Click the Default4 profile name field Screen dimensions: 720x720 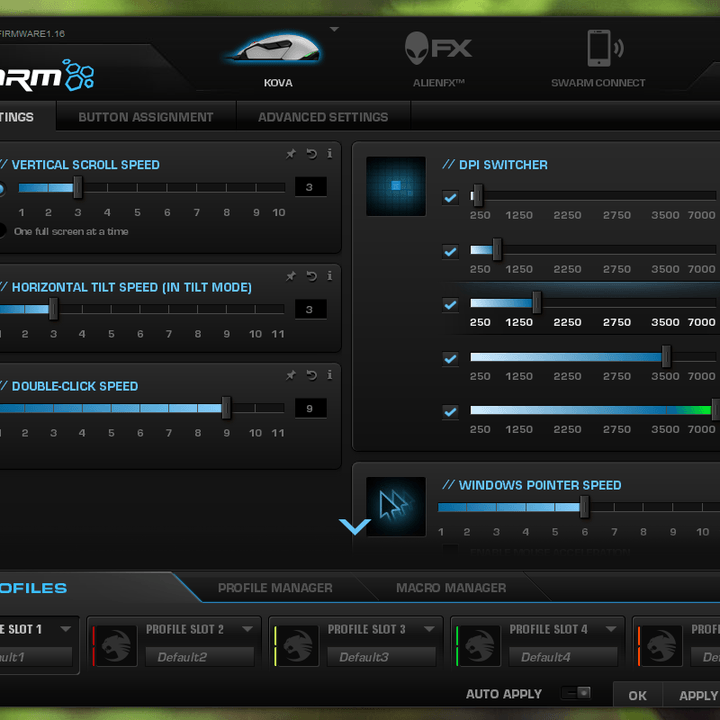pos(563,657)
